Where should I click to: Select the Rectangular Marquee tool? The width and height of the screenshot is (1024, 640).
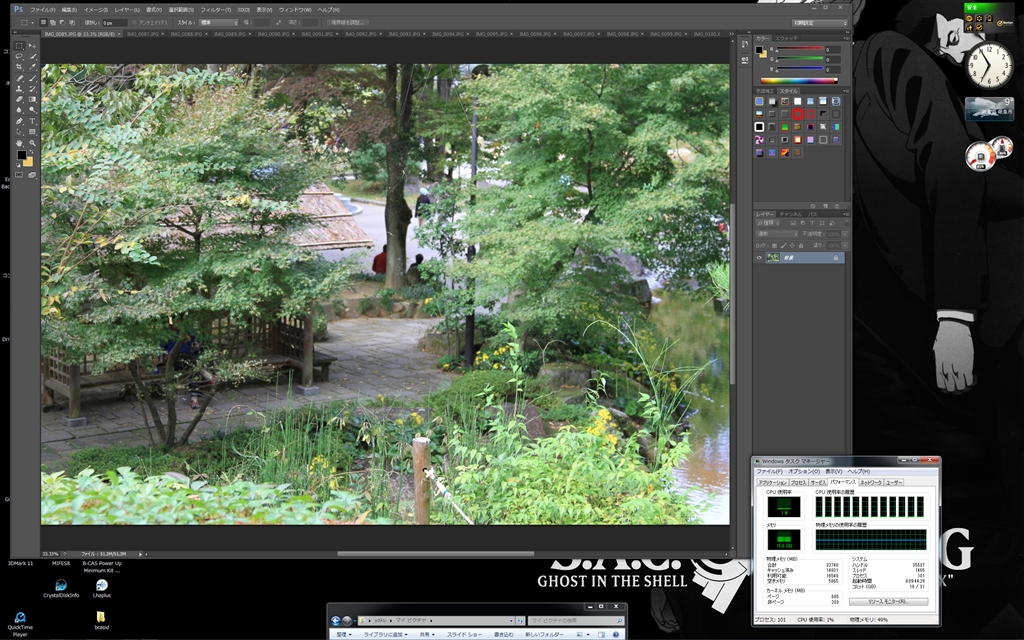20,46
